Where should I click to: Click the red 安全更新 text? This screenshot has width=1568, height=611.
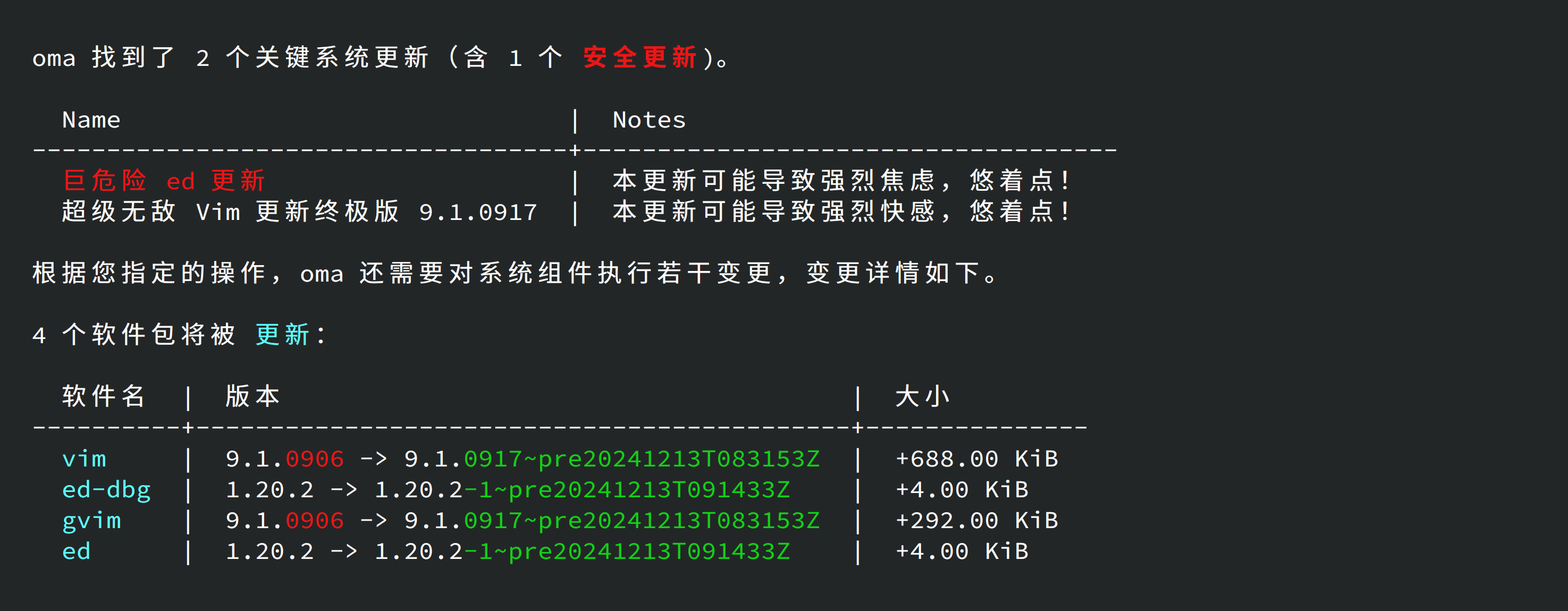pyautogui.click(x=639, y=58)
